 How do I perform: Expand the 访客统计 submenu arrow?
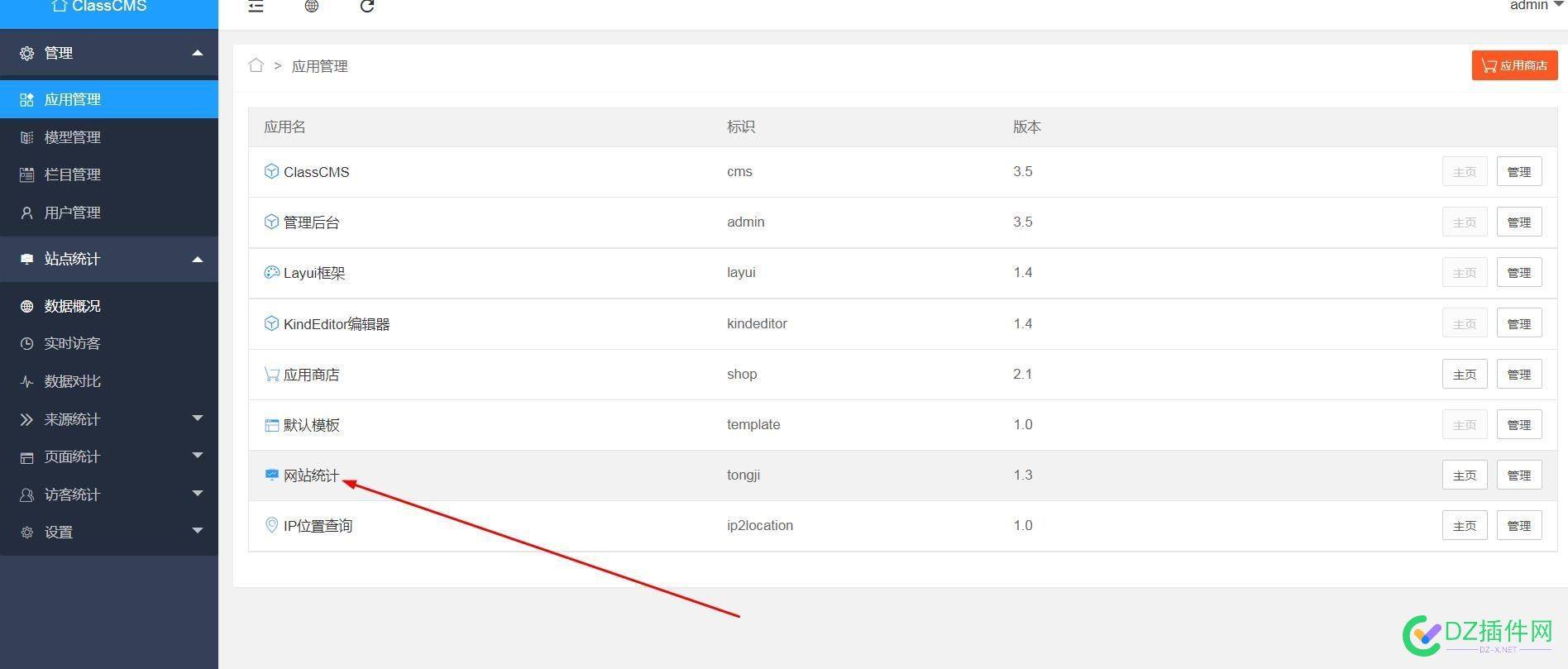pos(197,494)
